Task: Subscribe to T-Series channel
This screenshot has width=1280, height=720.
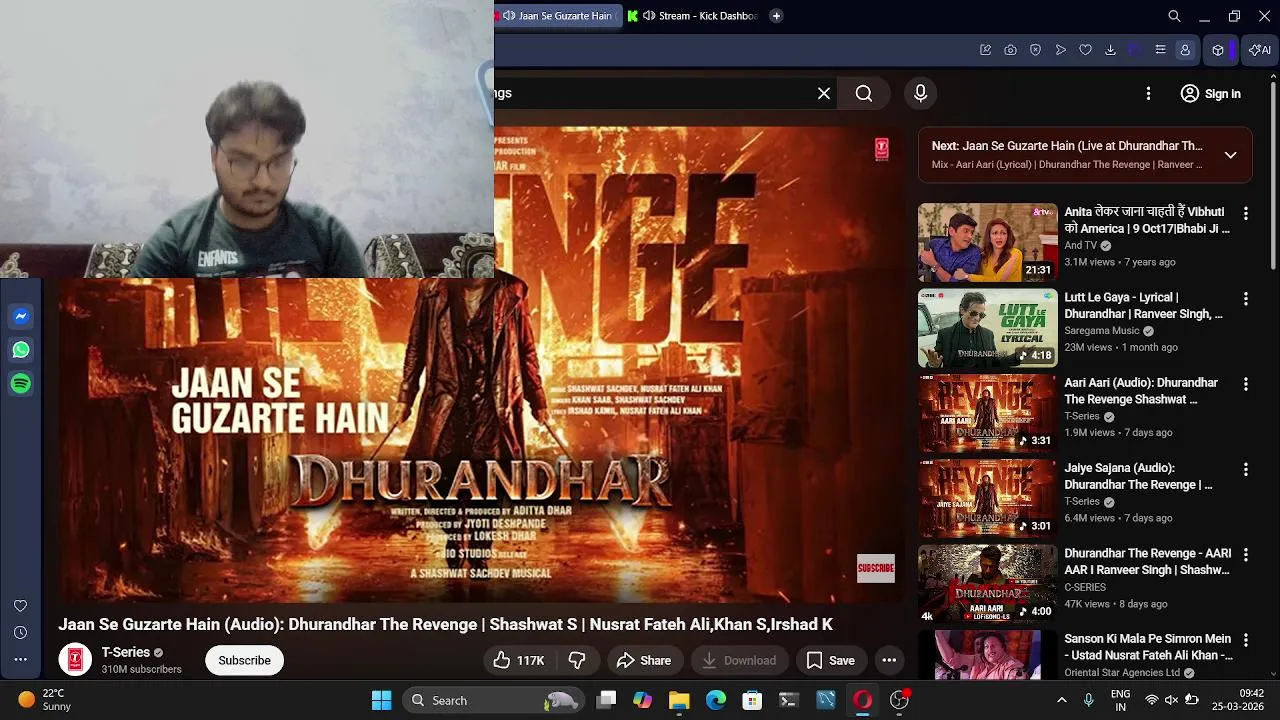Action: [x=244, y=660]
